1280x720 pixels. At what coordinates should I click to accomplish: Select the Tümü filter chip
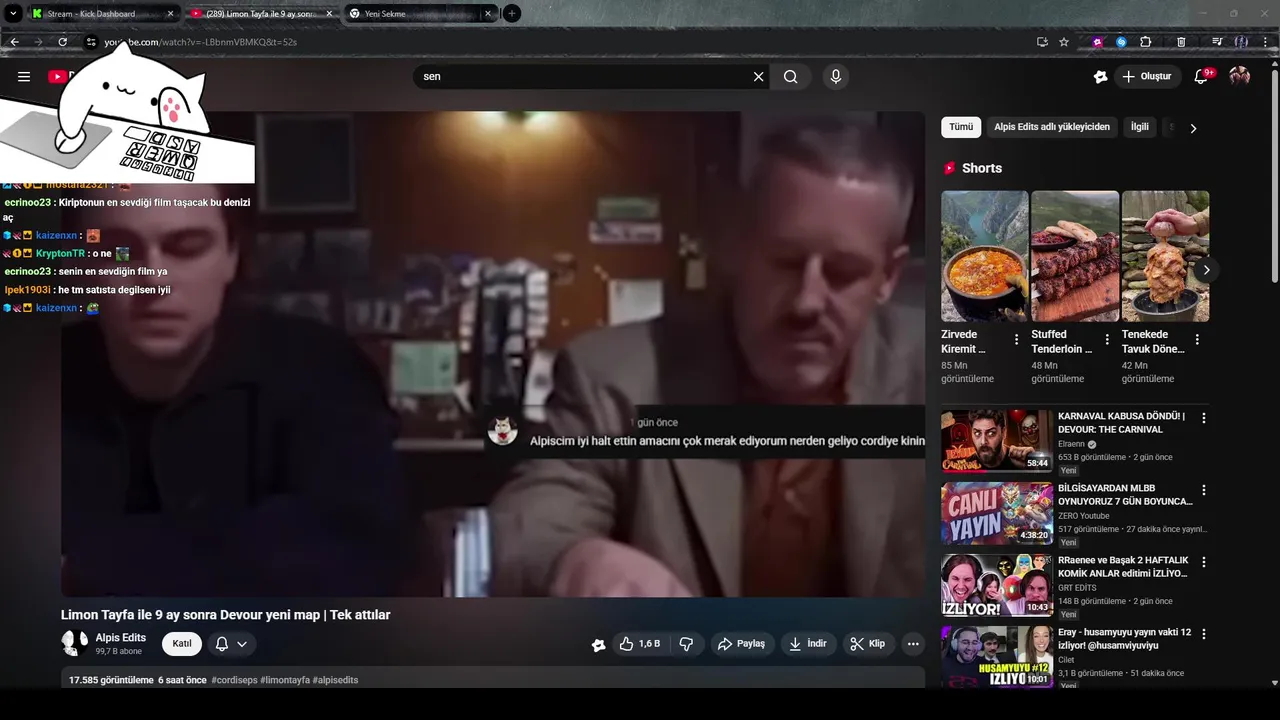coord(961,127)
